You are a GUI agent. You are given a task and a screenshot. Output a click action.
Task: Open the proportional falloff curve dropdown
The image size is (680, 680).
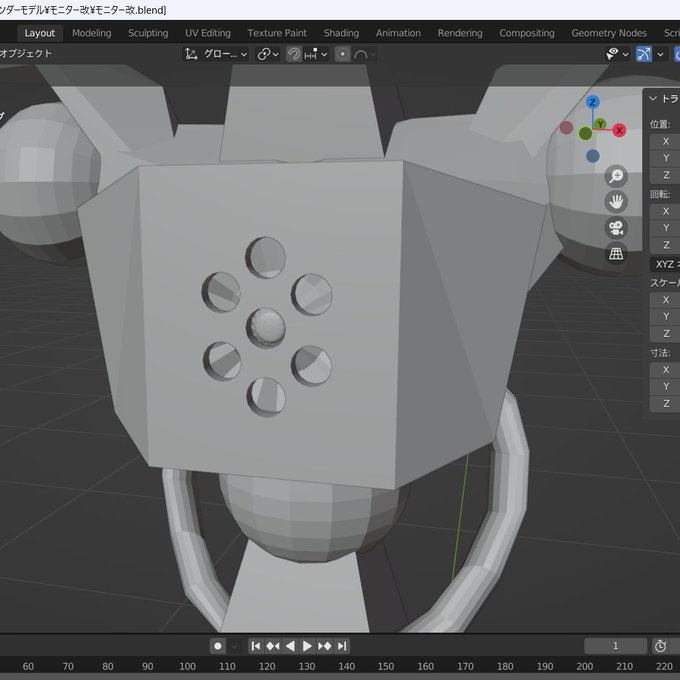[364, 54]
